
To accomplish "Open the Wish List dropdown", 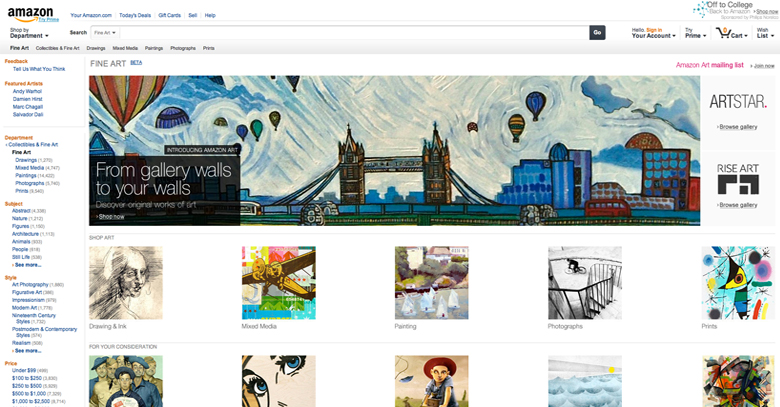I will 765,33.
